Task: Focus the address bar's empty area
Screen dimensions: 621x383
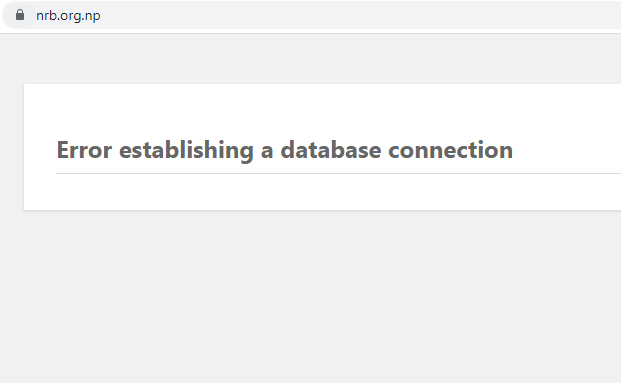Action: 356,15
